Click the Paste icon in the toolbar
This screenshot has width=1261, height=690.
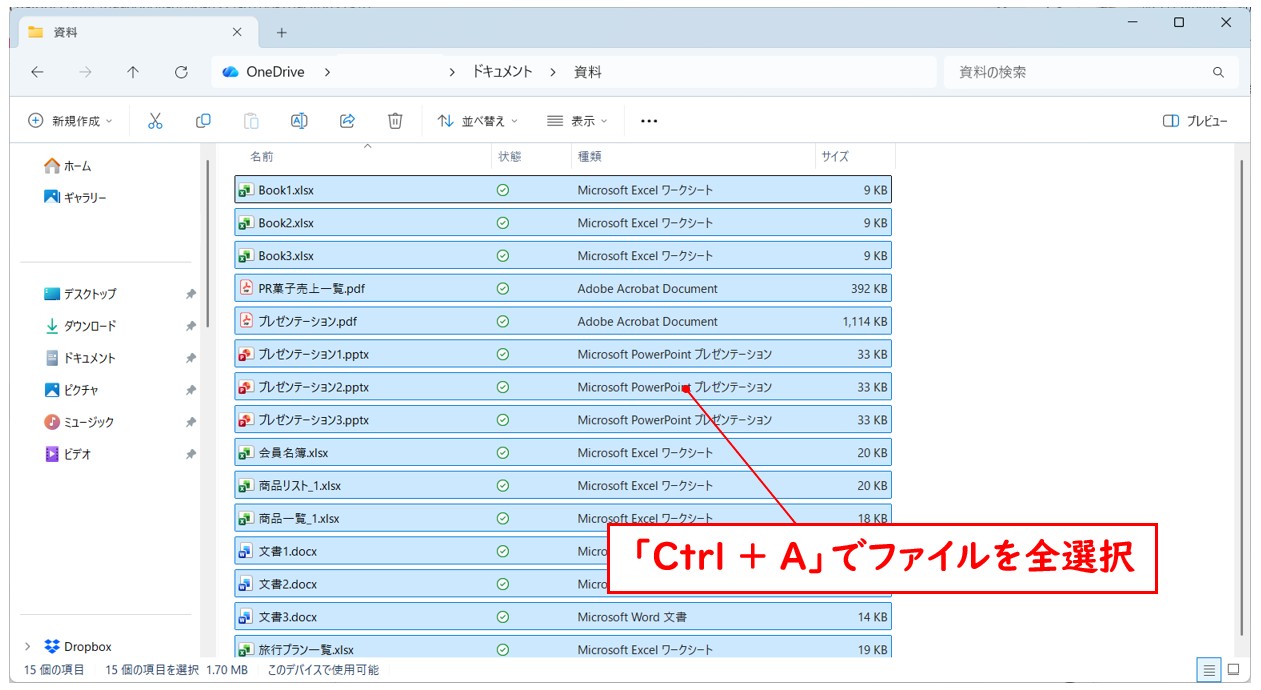pyautogui.click(x=250, y=121)
